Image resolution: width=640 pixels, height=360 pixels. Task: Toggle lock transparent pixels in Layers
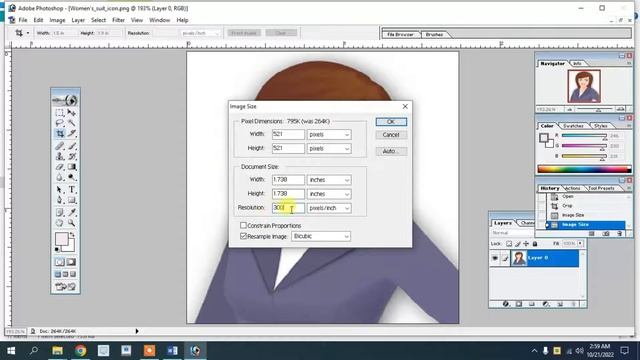[509, 244]
